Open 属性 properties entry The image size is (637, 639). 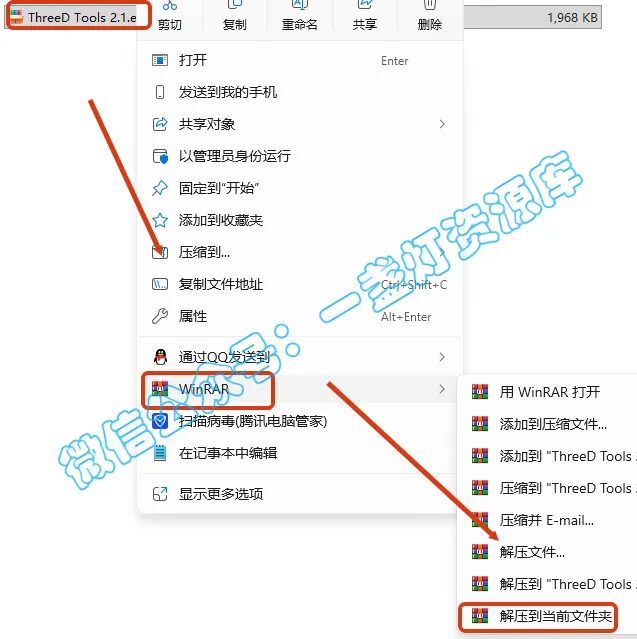point(300,317)
